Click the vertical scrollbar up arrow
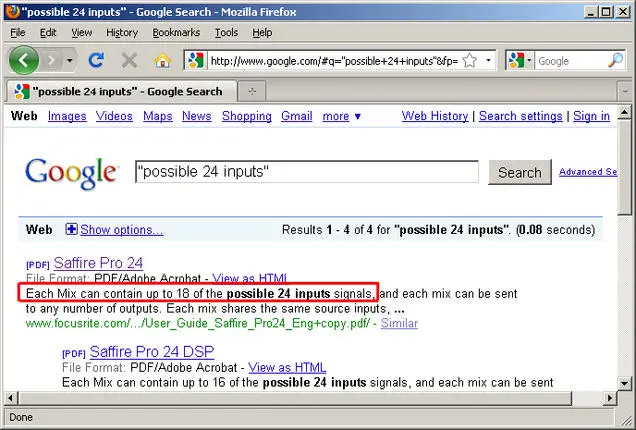Screen dimensions: 636x430 [625, 112]
